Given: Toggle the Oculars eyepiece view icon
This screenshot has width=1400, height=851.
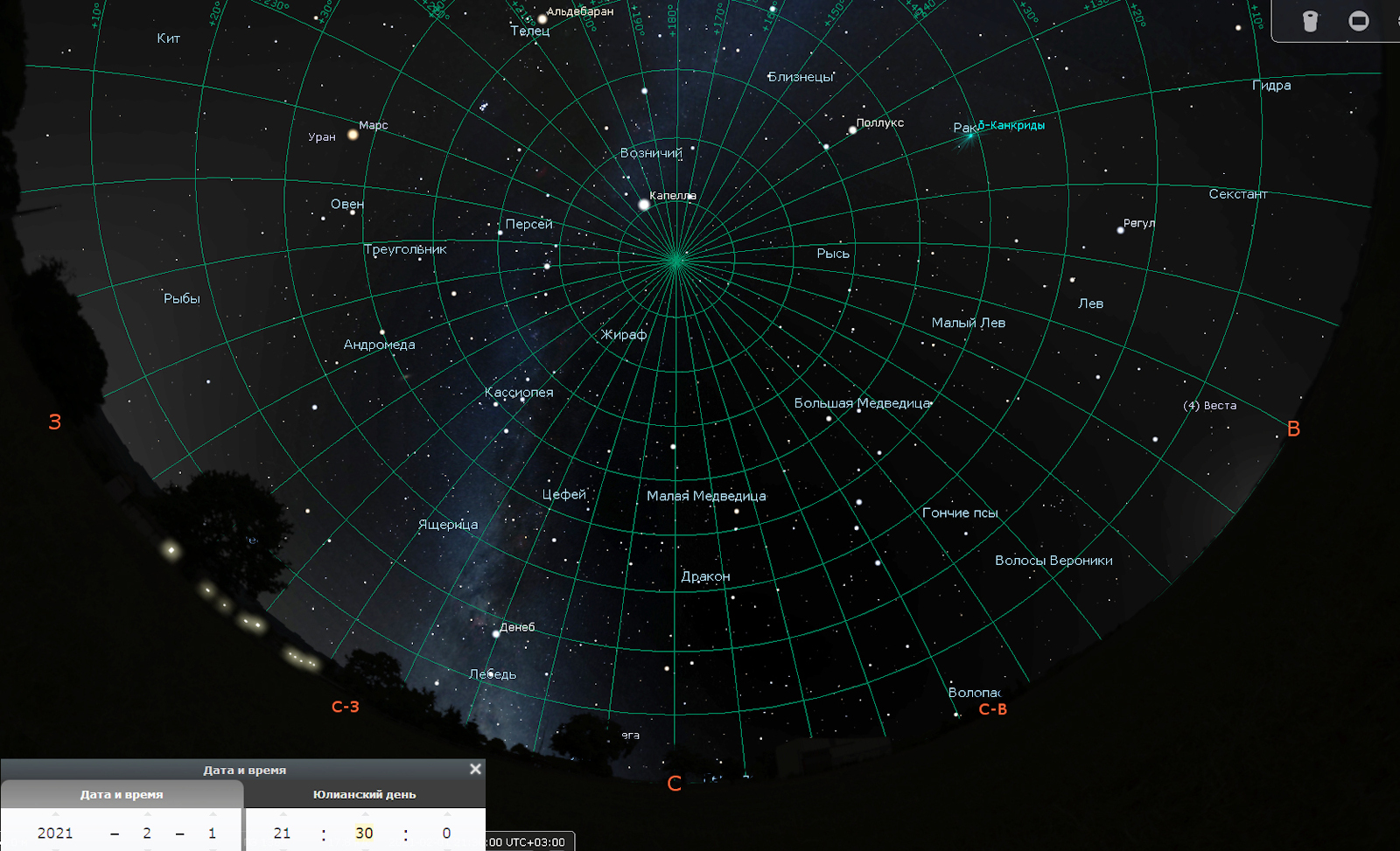Looking at the screenshot, I should pos(1310,21).
